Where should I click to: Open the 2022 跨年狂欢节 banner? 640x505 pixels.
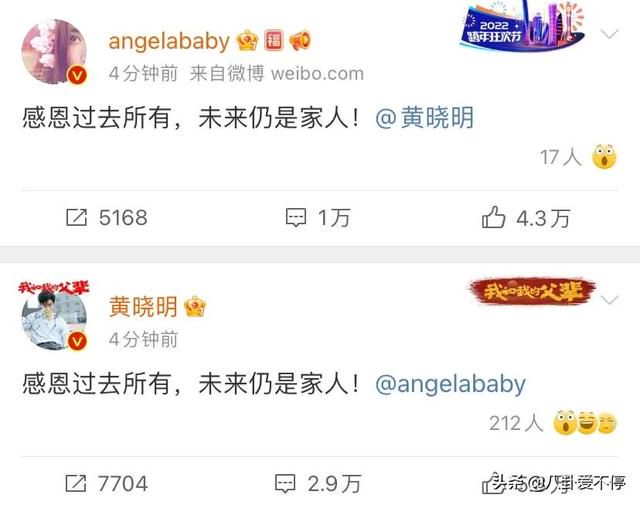(524, 26)
